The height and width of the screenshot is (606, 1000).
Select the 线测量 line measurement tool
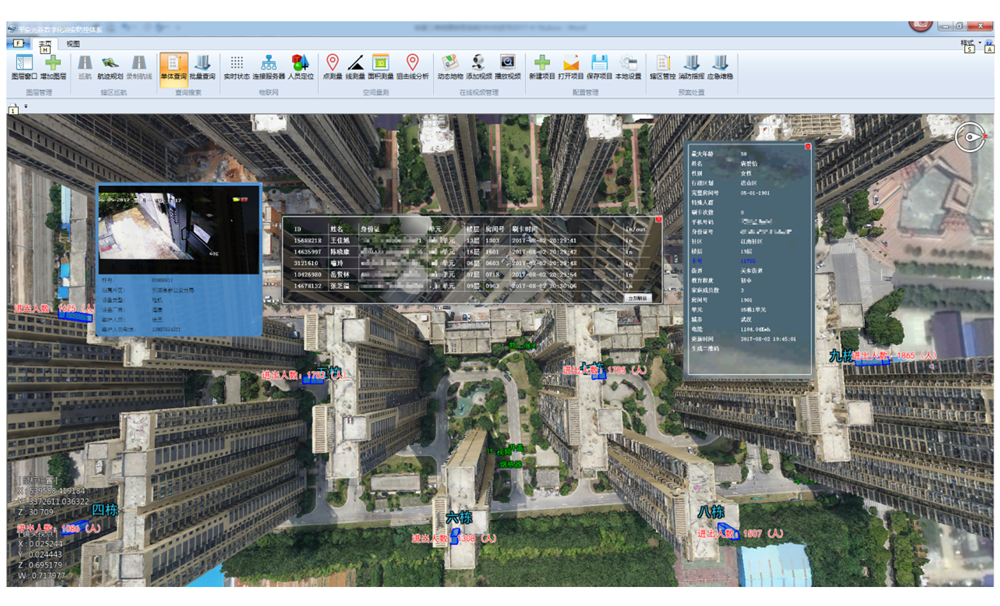coord(355,66)
